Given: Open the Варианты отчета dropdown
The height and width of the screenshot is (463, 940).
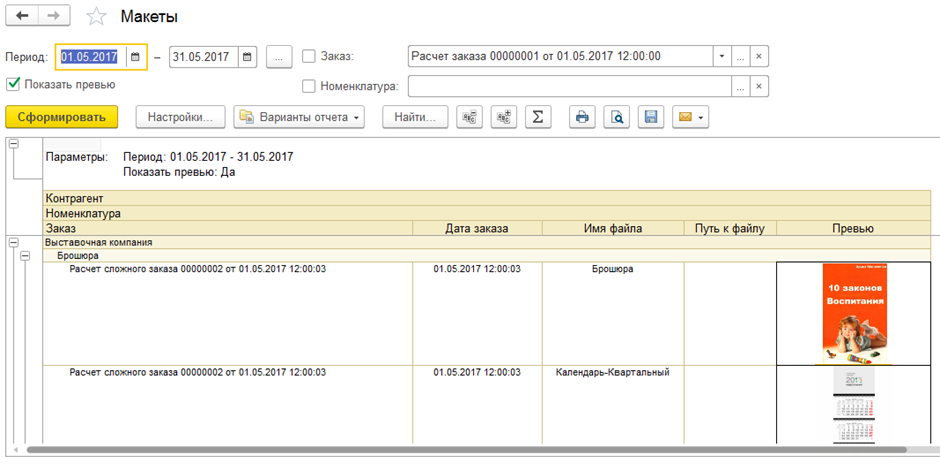Looking at the screenshot, I should tap(299, 117).
